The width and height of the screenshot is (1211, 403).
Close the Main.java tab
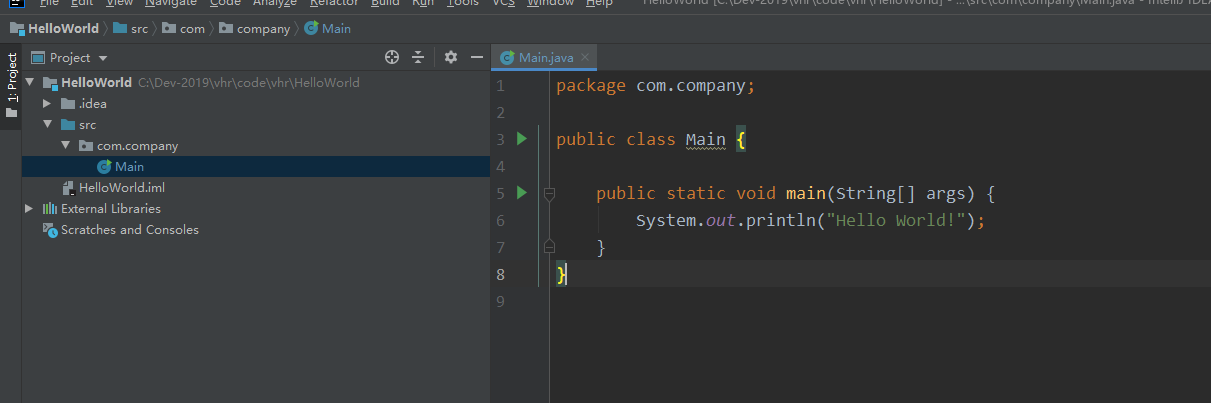(585, 57)
